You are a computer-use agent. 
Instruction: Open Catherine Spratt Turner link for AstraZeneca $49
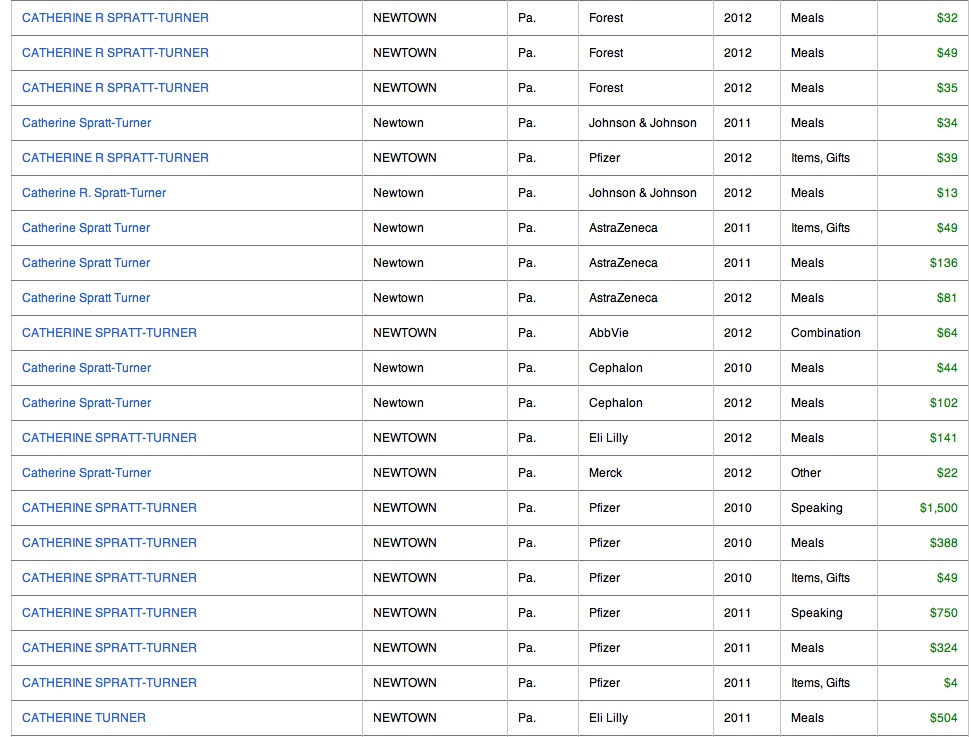pyautogui.click(x=86, y=228)
